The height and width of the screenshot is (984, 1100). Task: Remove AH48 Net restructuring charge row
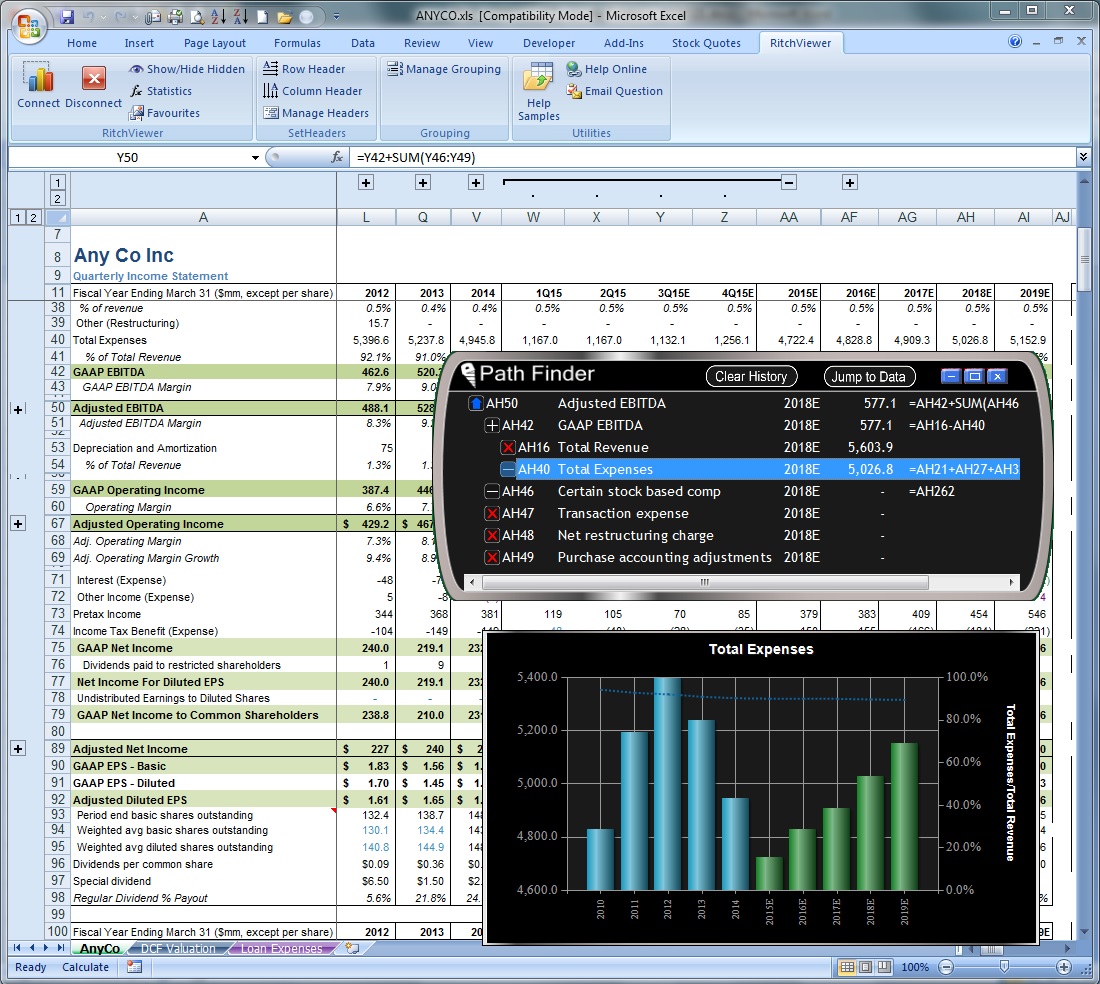click(x=492, y=535)
